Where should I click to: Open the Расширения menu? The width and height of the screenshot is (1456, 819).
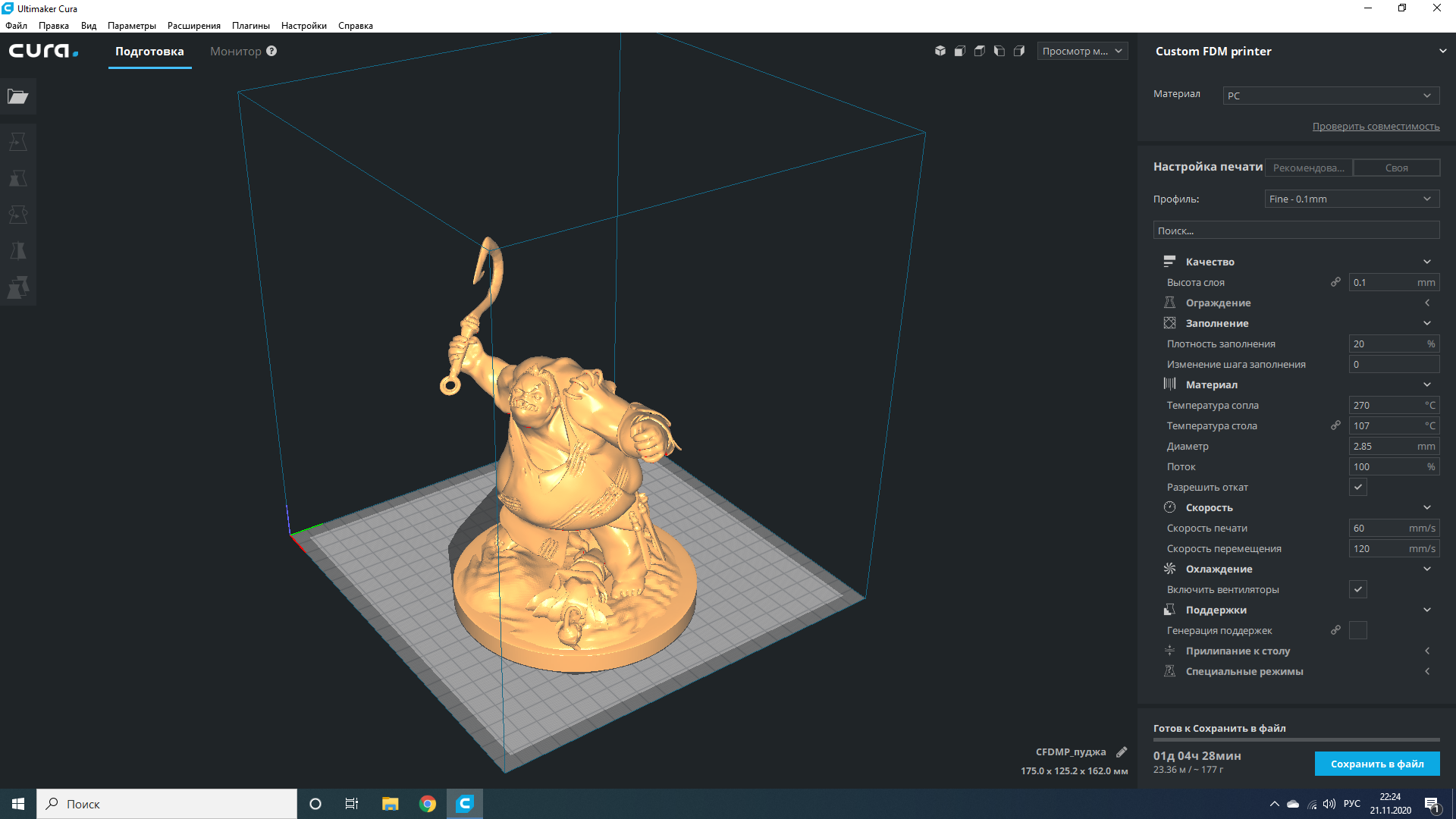pos(194,25)
